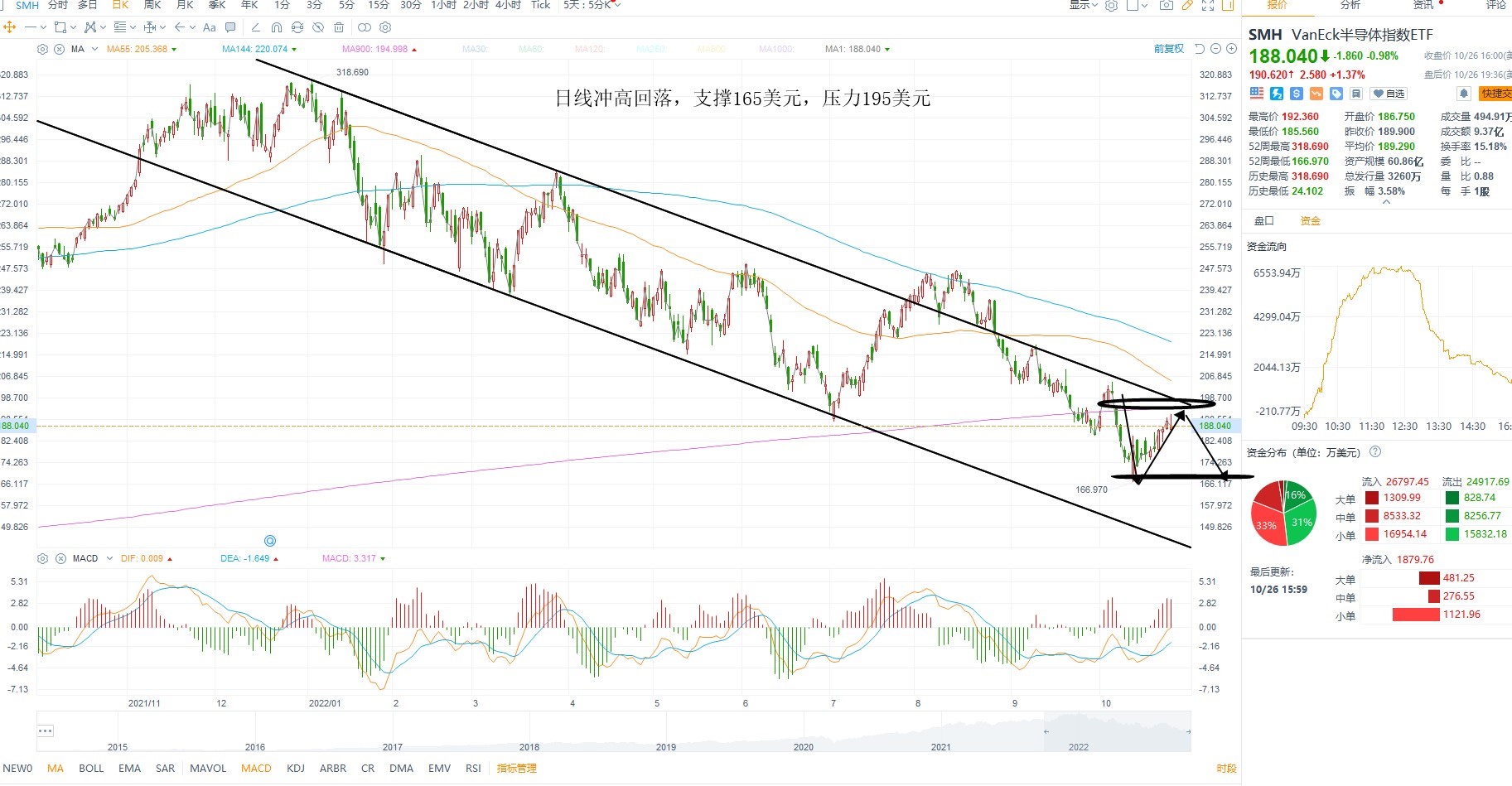Viewport: 1512px width, 786px height.
Task: Toggle MA1 line visibility
Action: [x=857, y=49]
